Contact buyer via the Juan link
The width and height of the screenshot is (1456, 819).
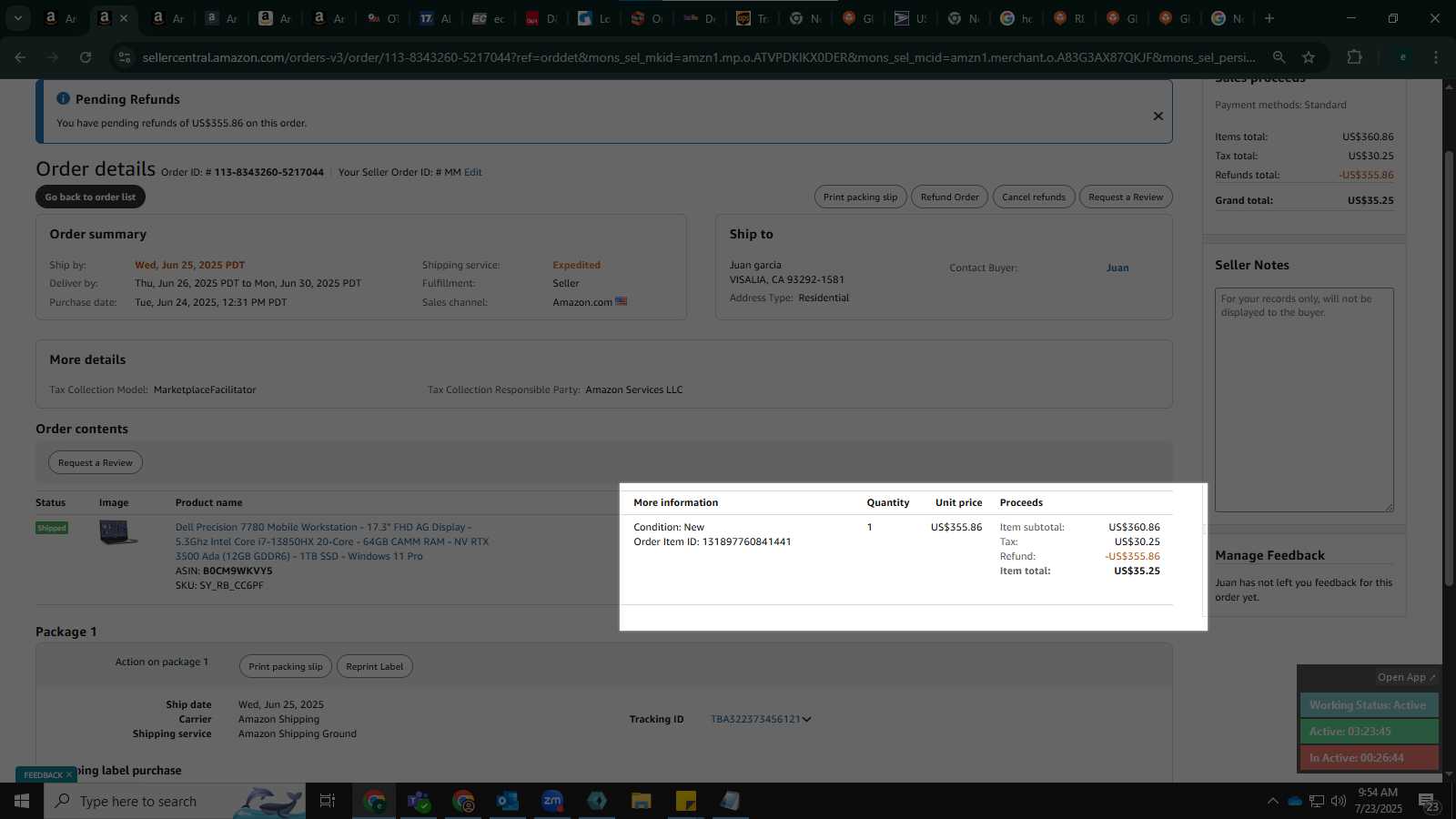[1117, 268]
